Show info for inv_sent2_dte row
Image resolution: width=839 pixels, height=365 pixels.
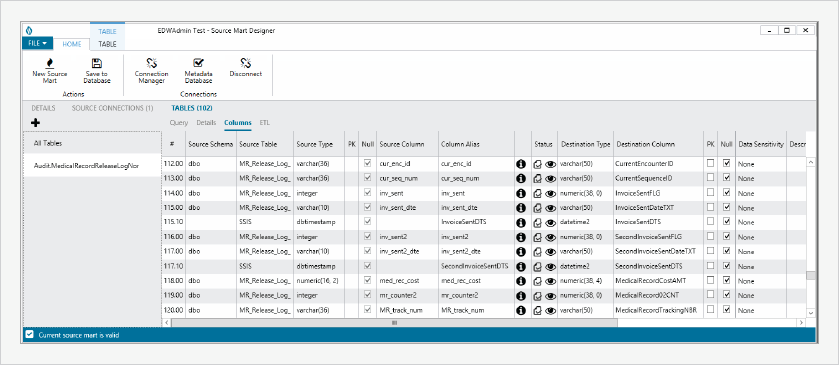521,251
